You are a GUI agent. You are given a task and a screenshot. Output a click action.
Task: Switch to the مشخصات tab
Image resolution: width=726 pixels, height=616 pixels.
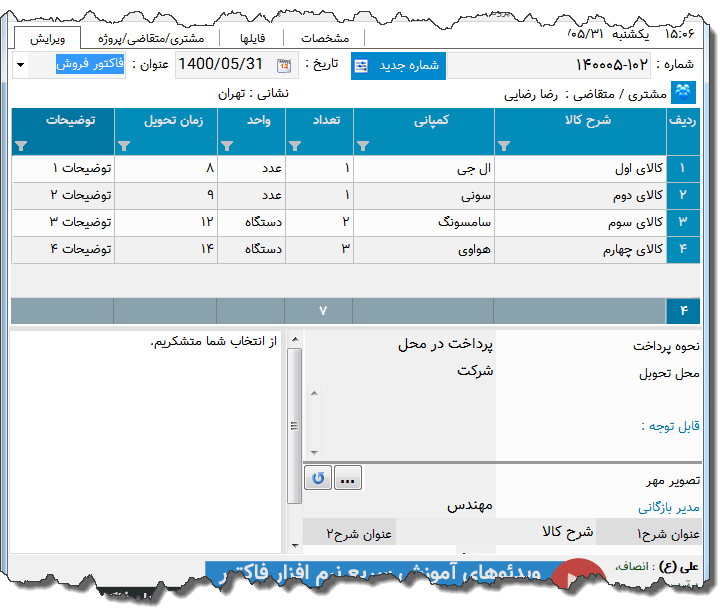tap(325, 38)
